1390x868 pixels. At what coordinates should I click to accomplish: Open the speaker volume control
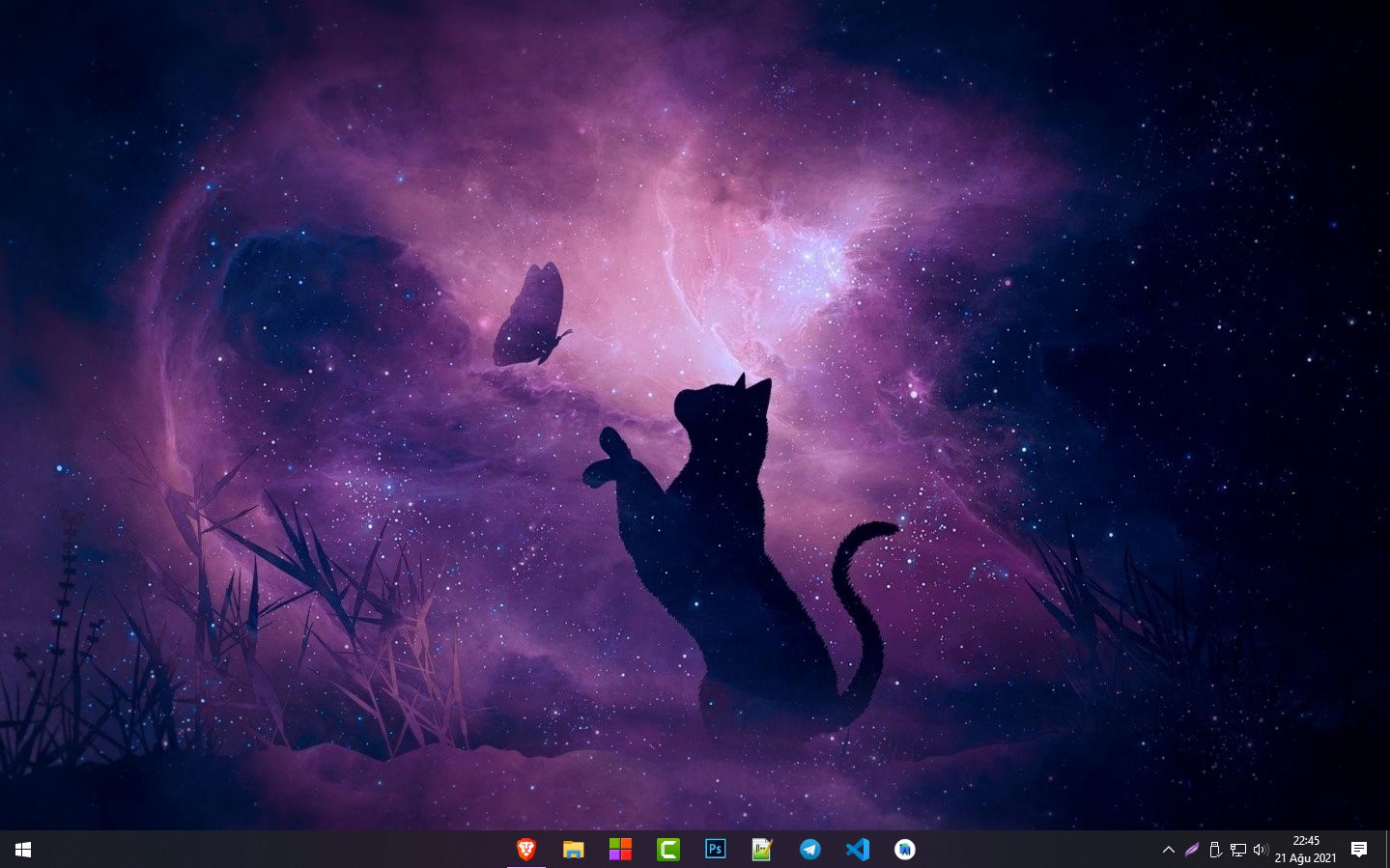click(x=1261, y=850)
